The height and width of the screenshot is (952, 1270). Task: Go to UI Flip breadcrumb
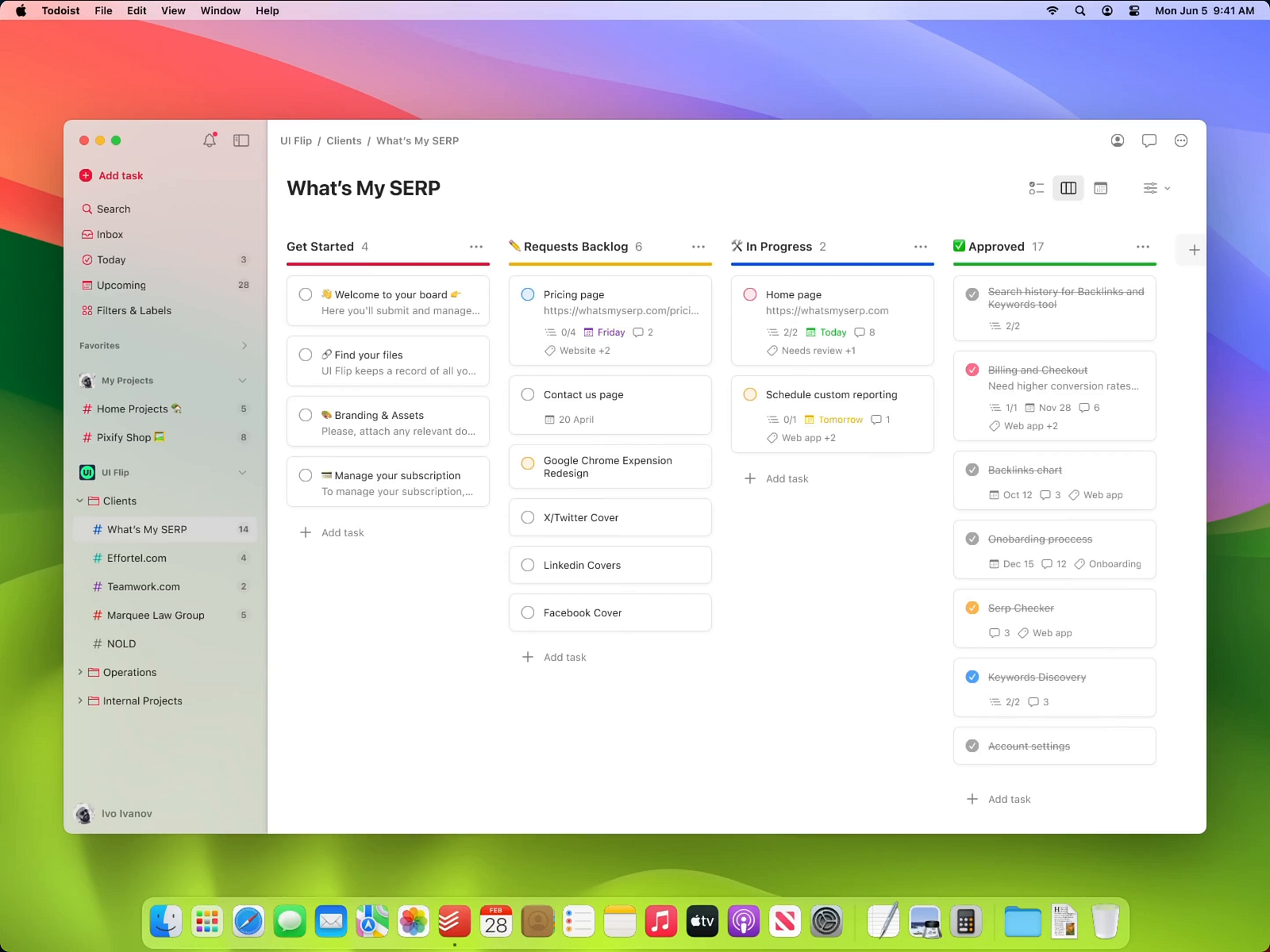(x=296, y=140)
